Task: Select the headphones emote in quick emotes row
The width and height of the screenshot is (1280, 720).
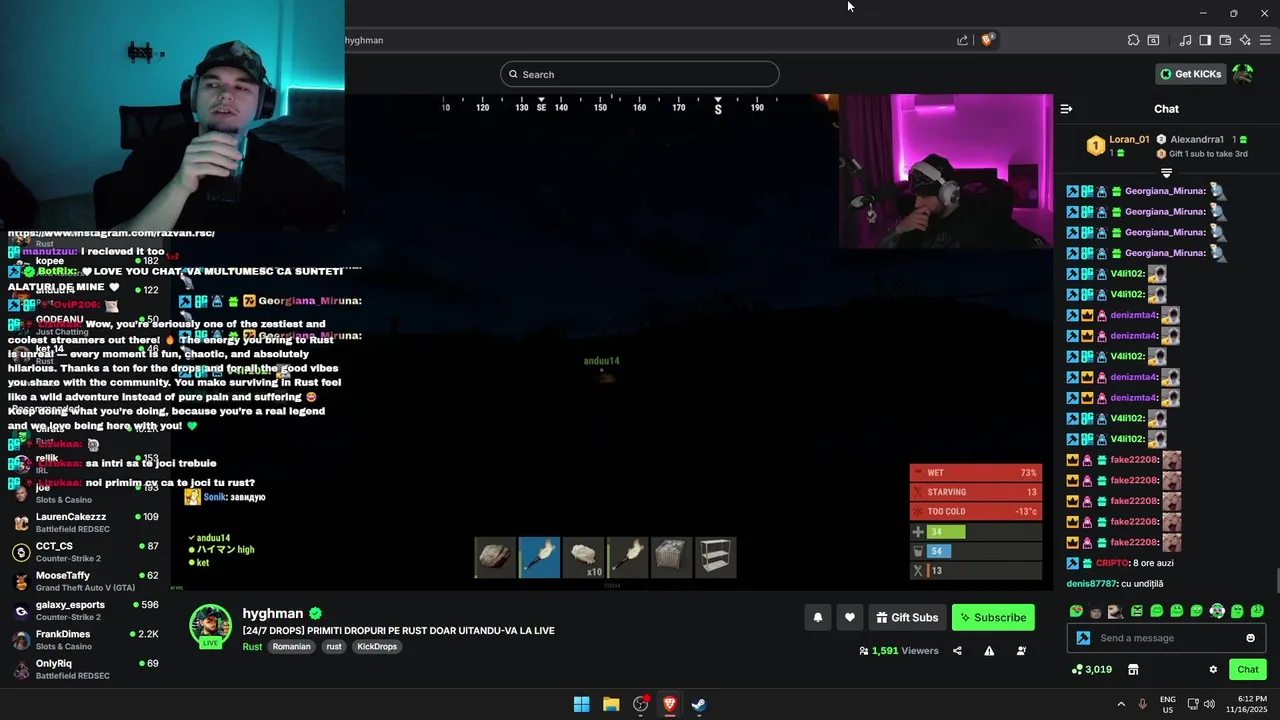Action: pyautogui.click(x=1217, y=611)
